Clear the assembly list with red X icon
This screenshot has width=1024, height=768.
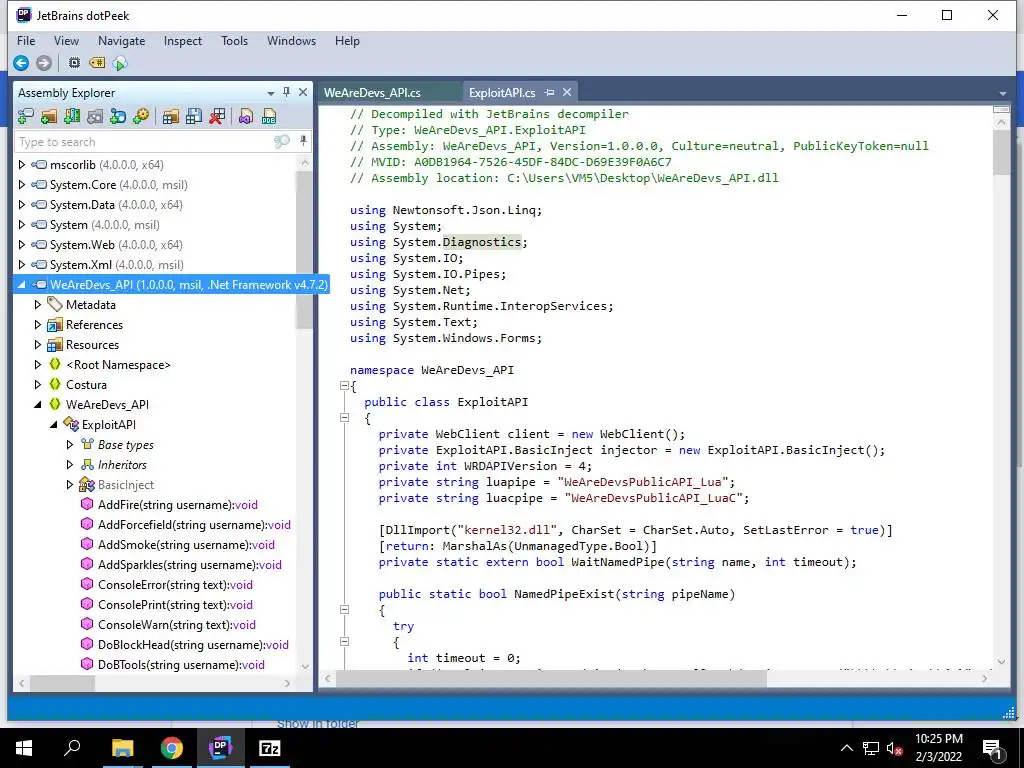point(217,117)
